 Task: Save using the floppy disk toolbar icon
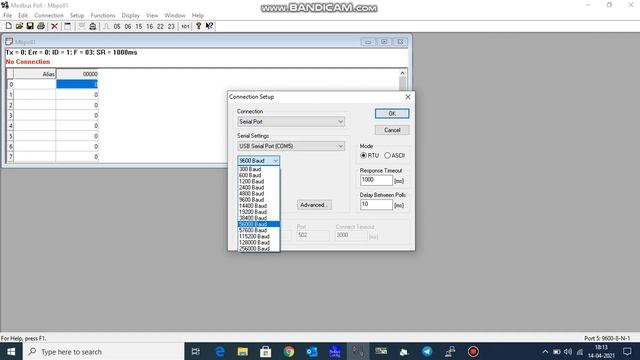pos(30,26)
